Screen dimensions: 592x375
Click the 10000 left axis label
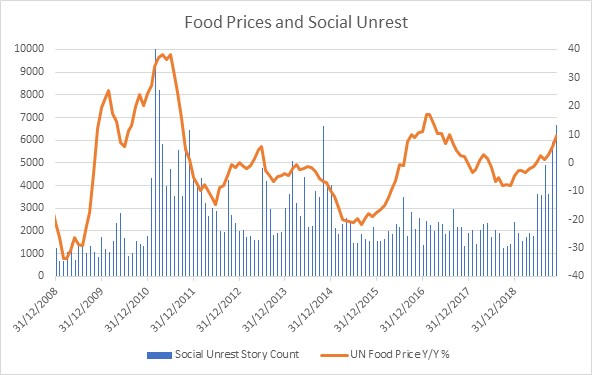point(29,49)
